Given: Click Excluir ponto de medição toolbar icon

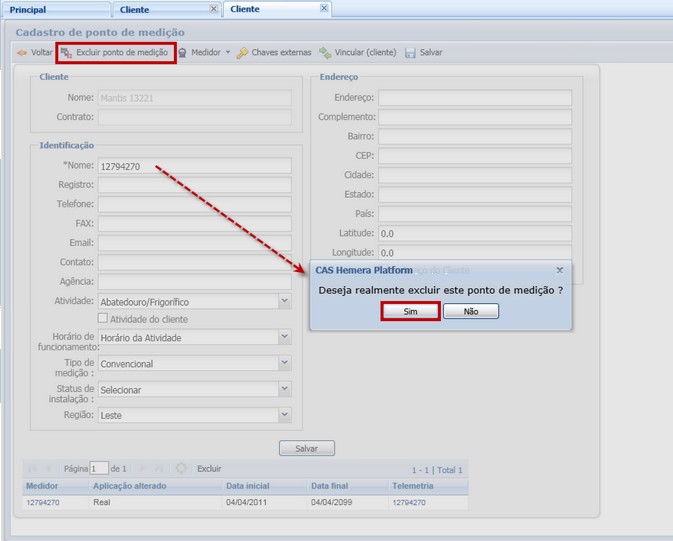Looking at the screenshot, I should [66, 53].
